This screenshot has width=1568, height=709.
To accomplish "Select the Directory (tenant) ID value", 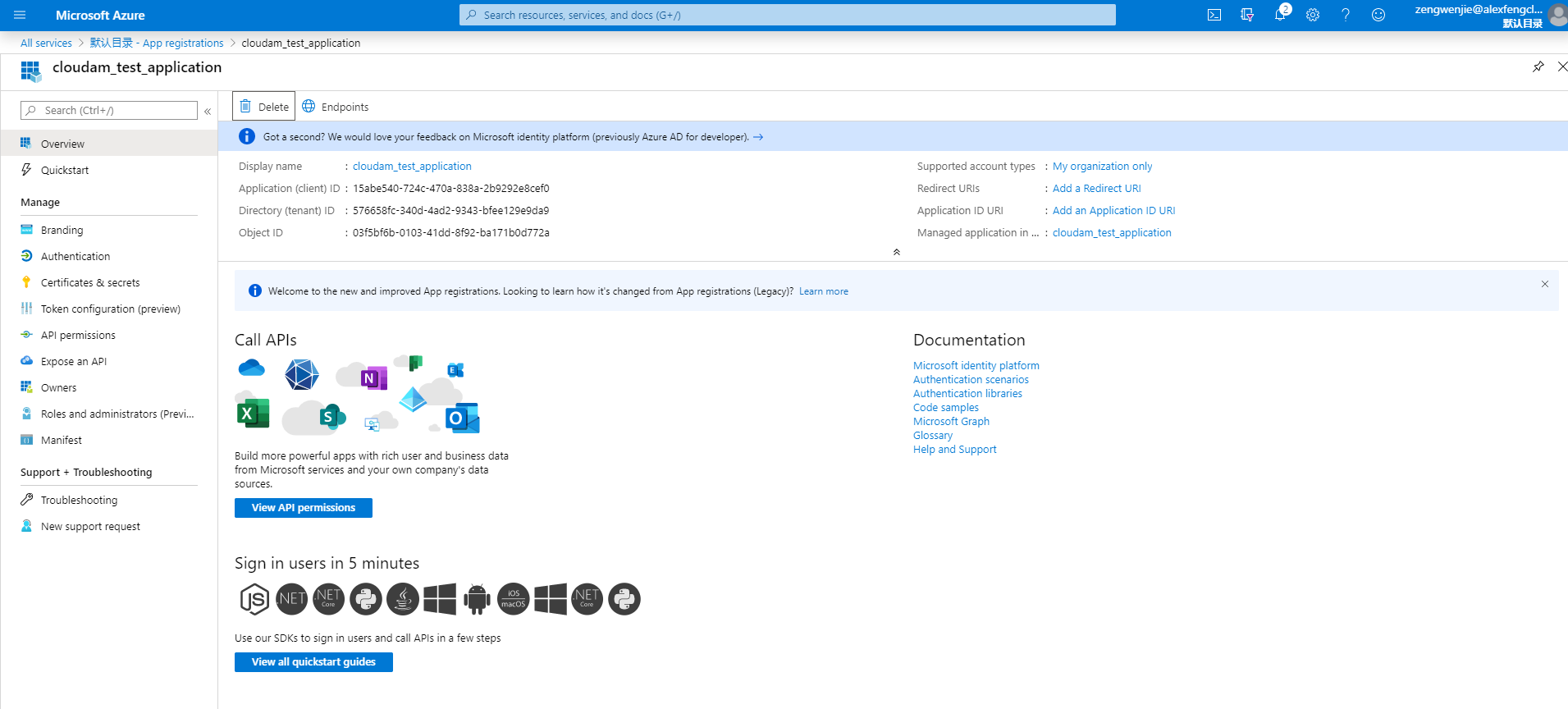I will tap(451, 211).
